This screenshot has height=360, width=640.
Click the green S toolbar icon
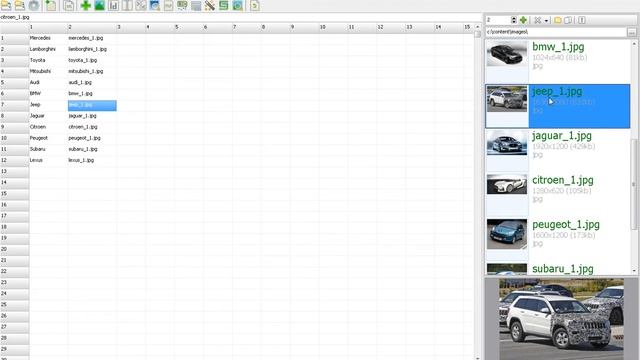(224, 5)
